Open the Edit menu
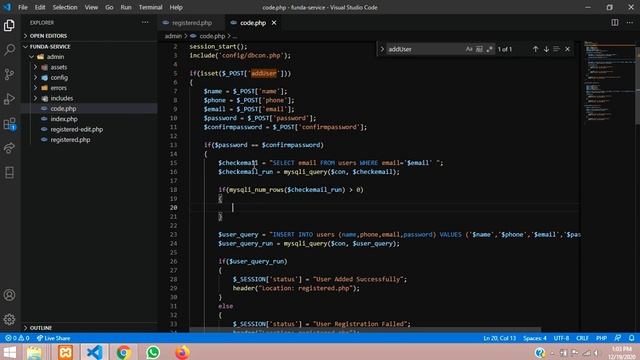Viewport: 640px width, 360px height. point(40,7)
